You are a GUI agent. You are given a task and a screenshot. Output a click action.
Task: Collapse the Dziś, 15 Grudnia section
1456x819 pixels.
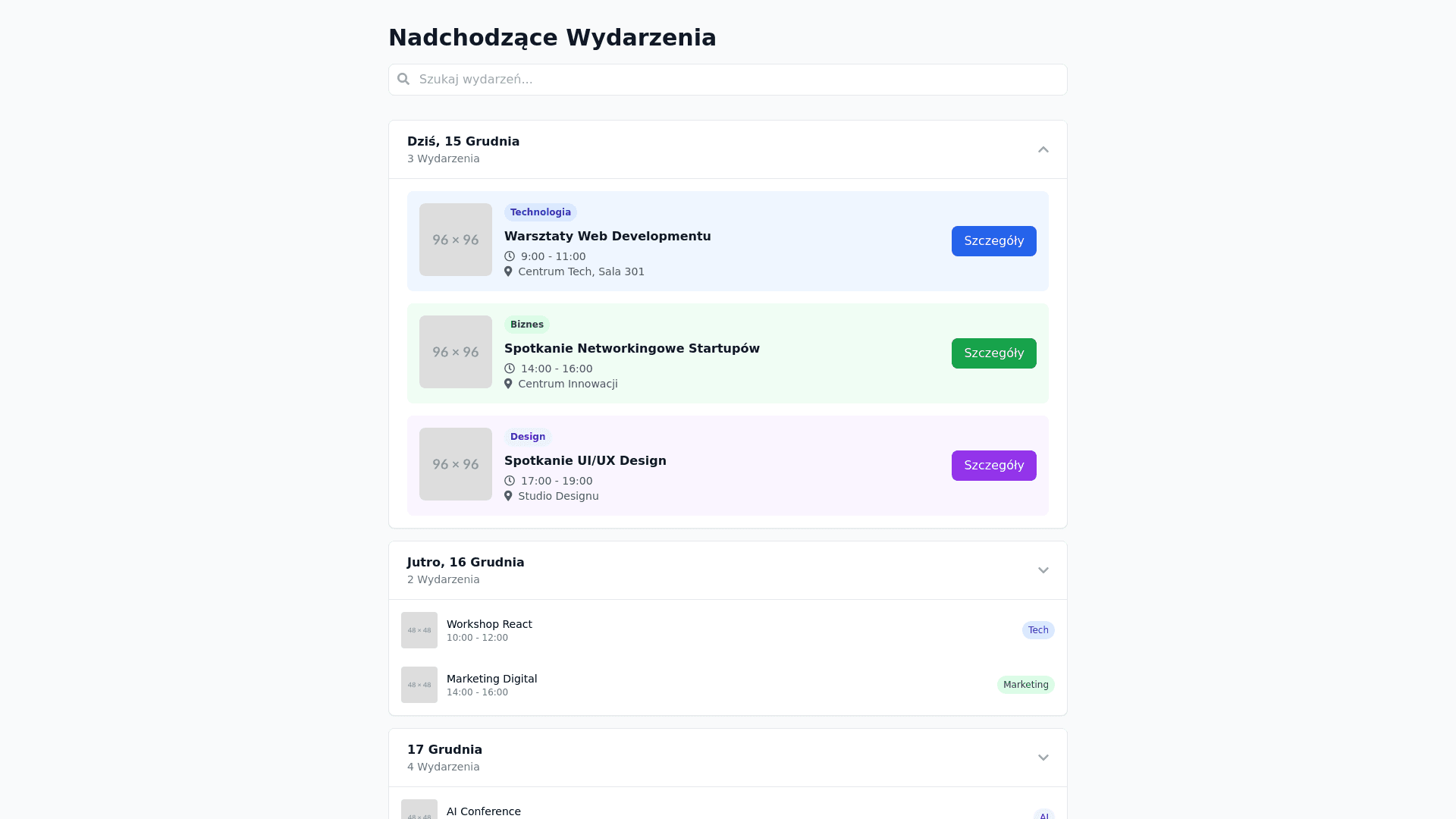pyautogui.click(x=1043, y=150)
